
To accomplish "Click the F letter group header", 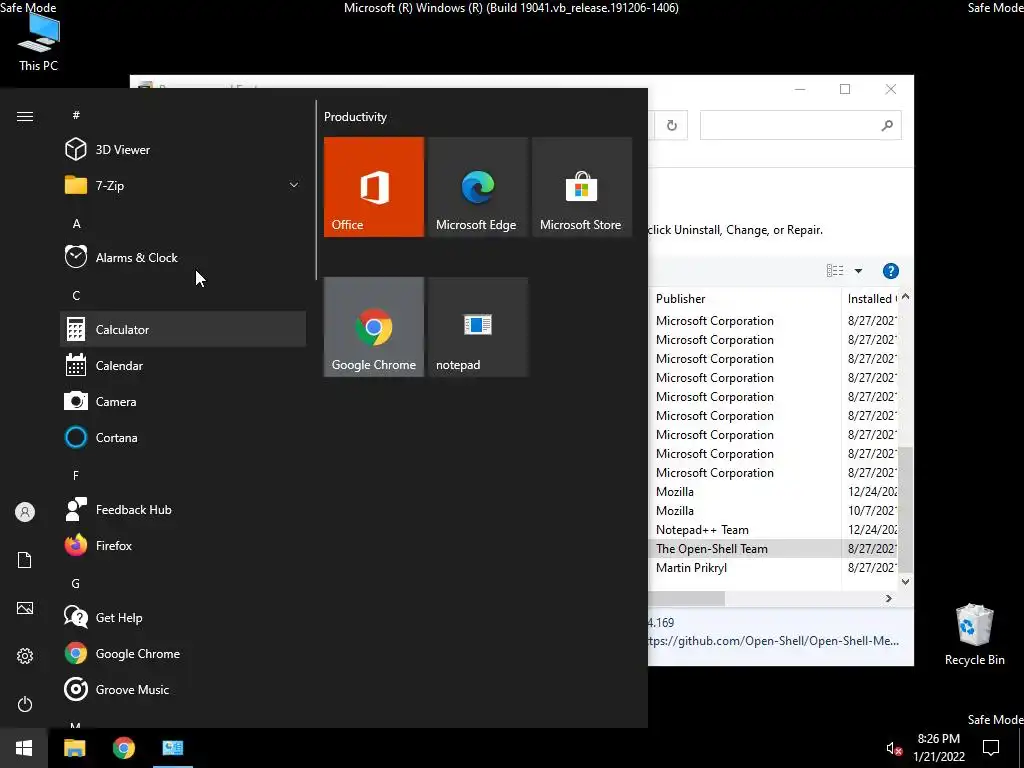I will tap(76, 475).
